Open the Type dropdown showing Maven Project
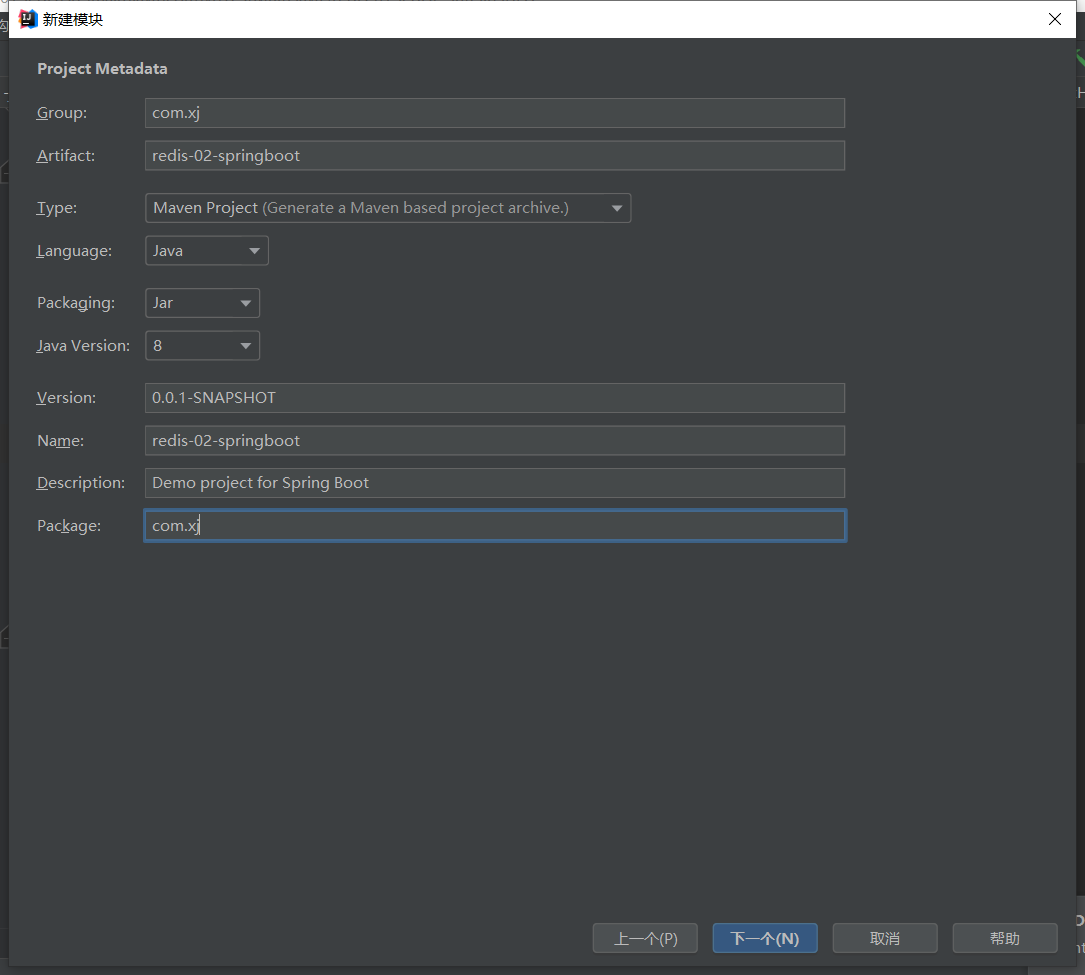 [387, 208]
